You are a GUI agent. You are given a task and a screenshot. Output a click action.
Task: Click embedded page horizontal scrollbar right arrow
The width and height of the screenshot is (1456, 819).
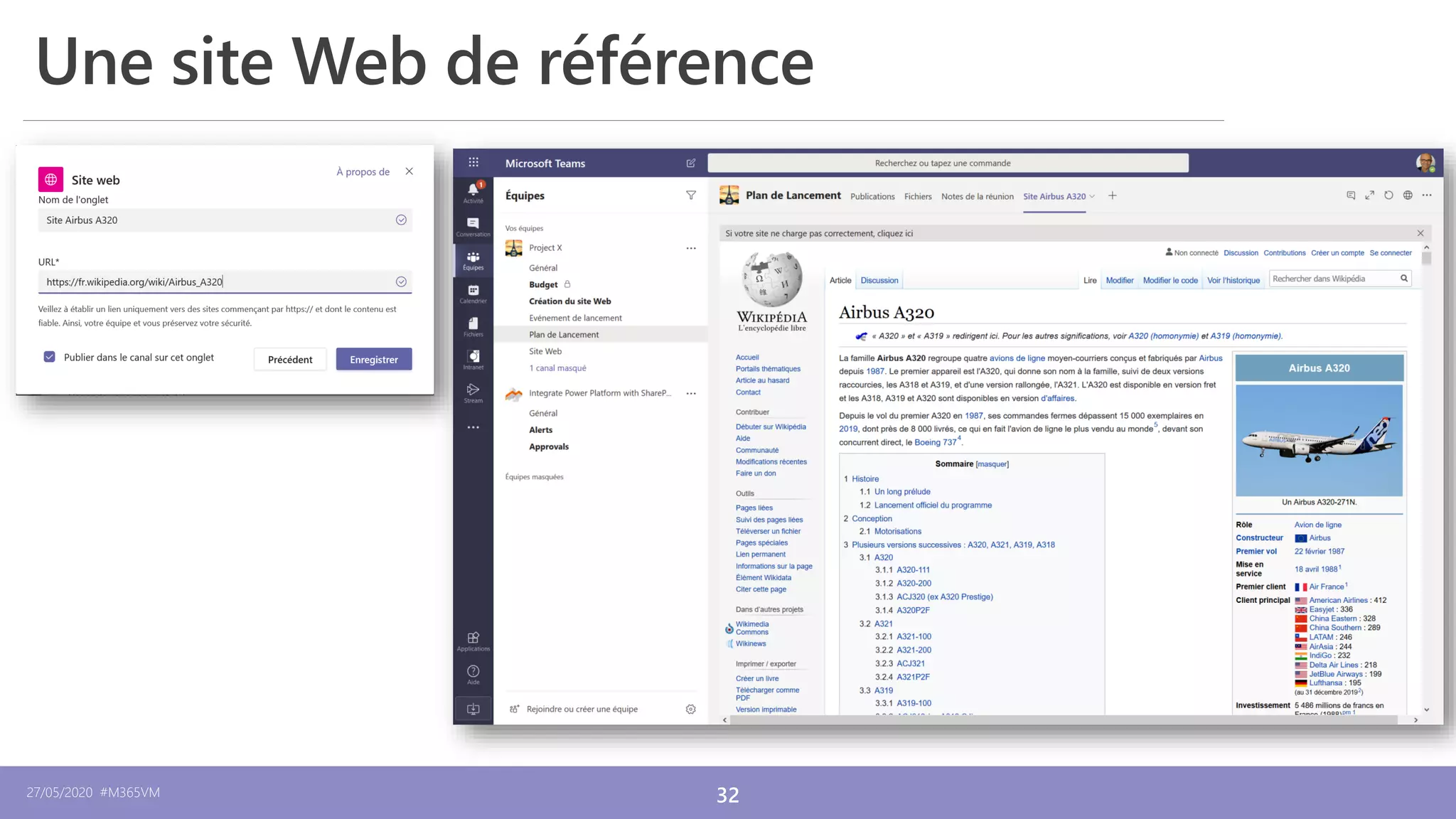coord(1415,719)
